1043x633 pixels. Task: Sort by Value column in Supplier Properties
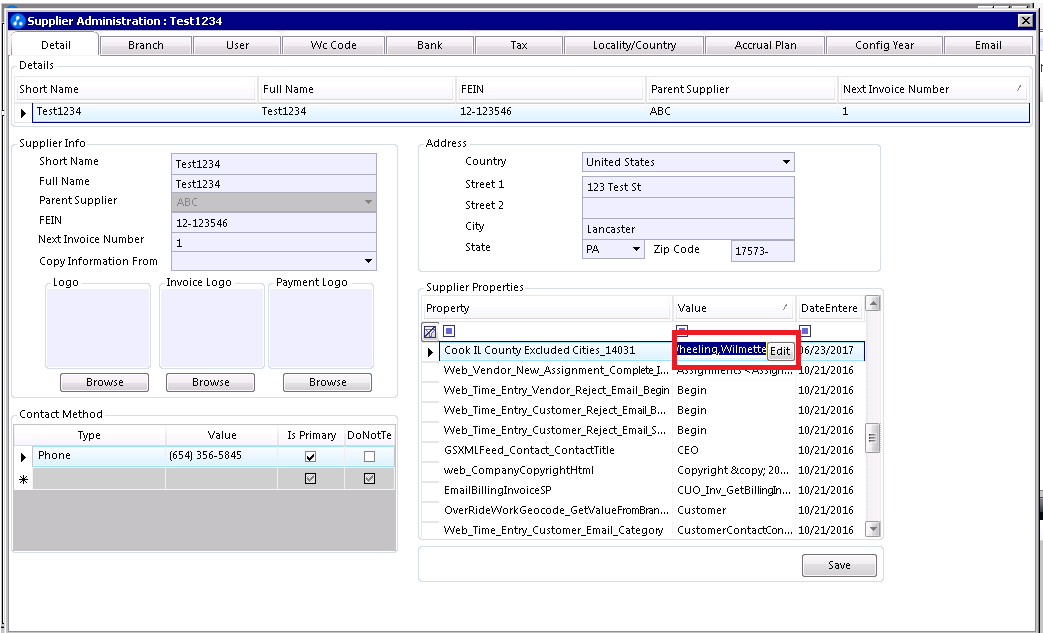(x=733, y=308)
